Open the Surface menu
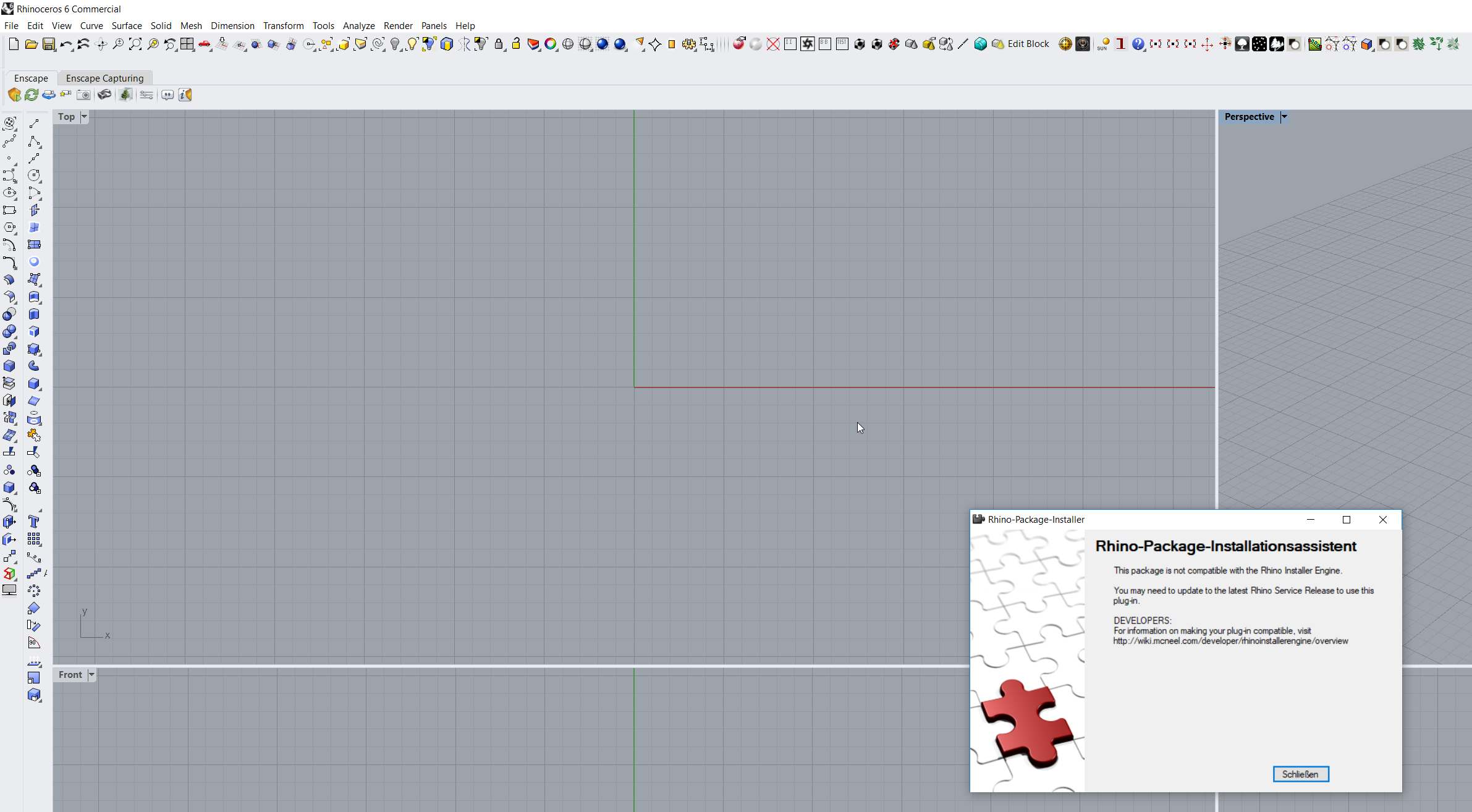Screen dimensions: 1472x812 (x=127, y=25)
